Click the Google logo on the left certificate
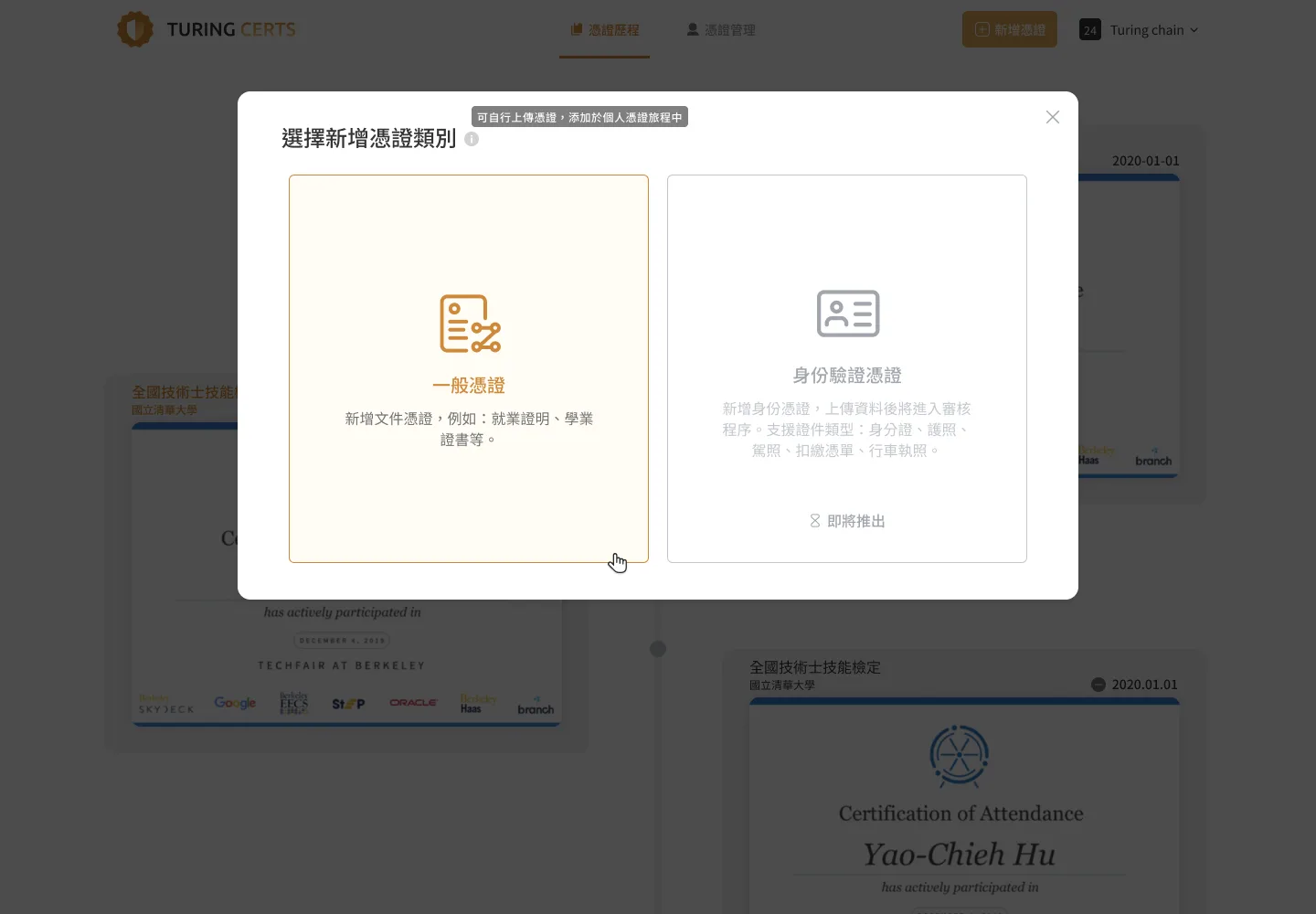The height and width of the screenshot is (914, 1316). pos(235,702)
